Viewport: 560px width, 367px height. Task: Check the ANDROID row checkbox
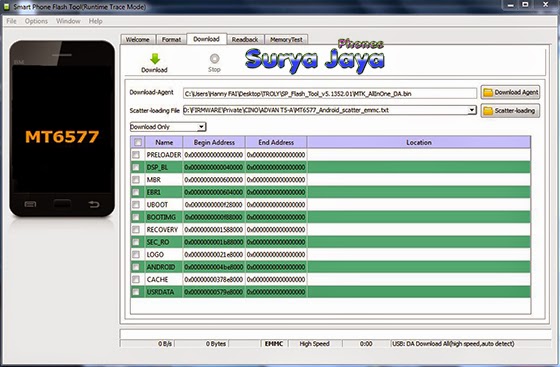136,267
